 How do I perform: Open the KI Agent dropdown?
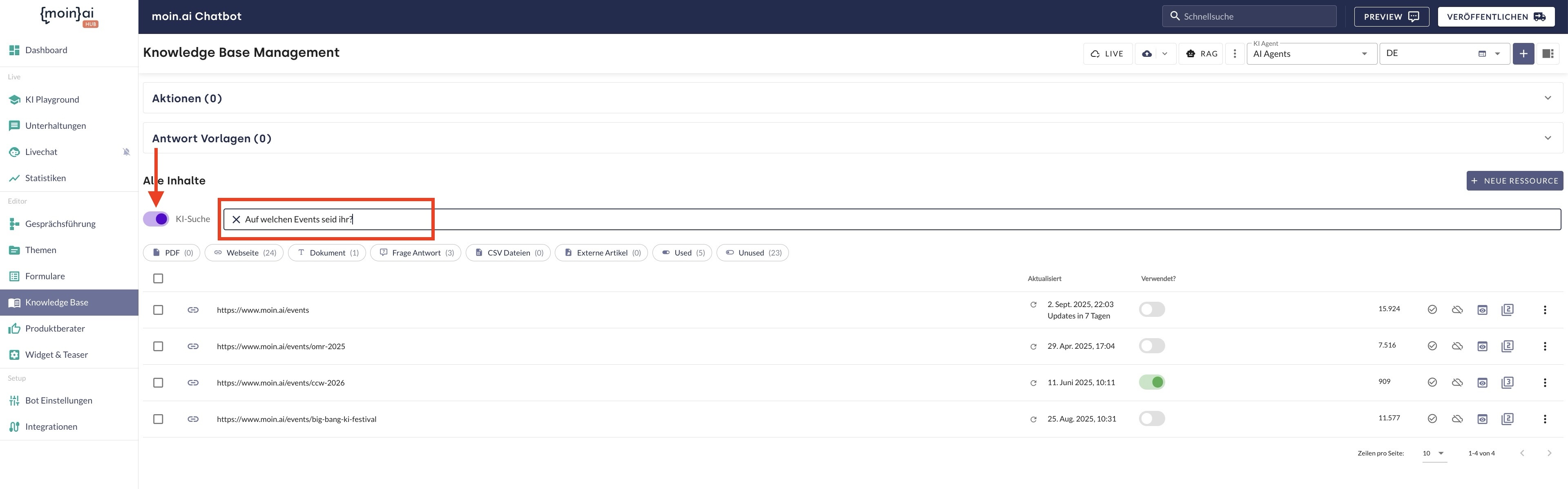[1311, 54]
